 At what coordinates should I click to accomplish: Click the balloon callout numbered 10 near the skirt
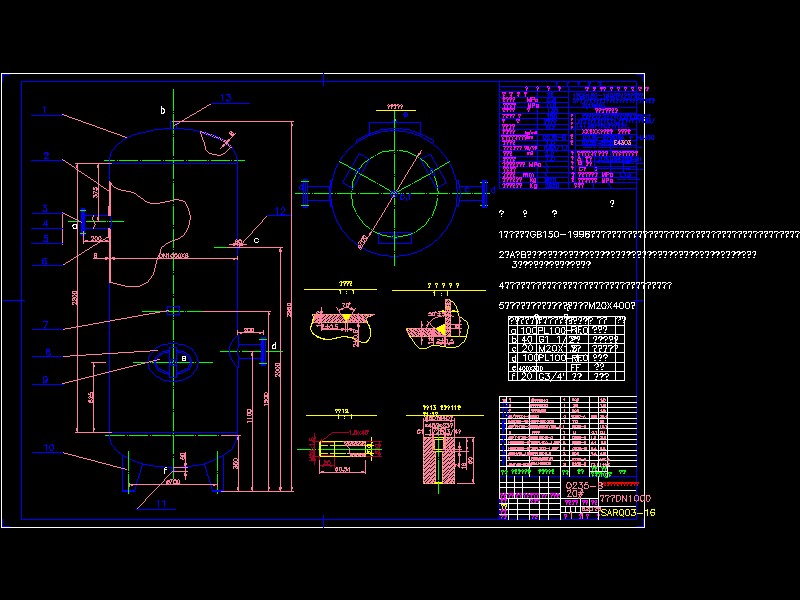(x=48, y=446)
